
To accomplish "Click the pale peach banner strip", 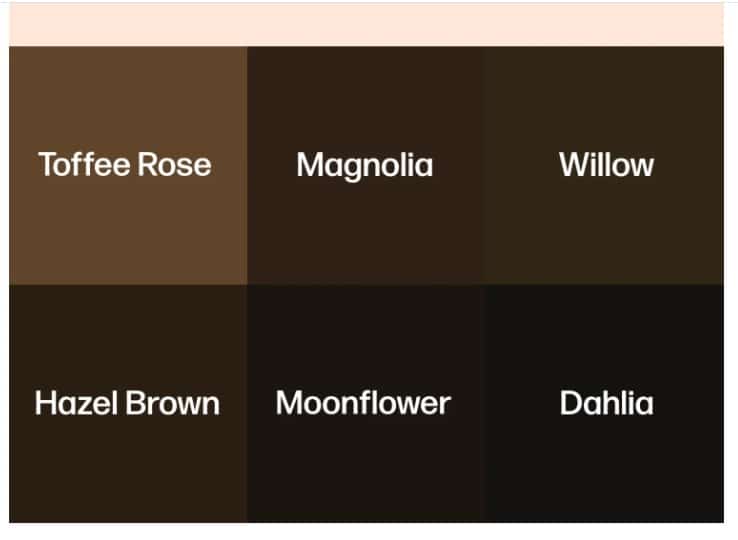I will point(366,25).
